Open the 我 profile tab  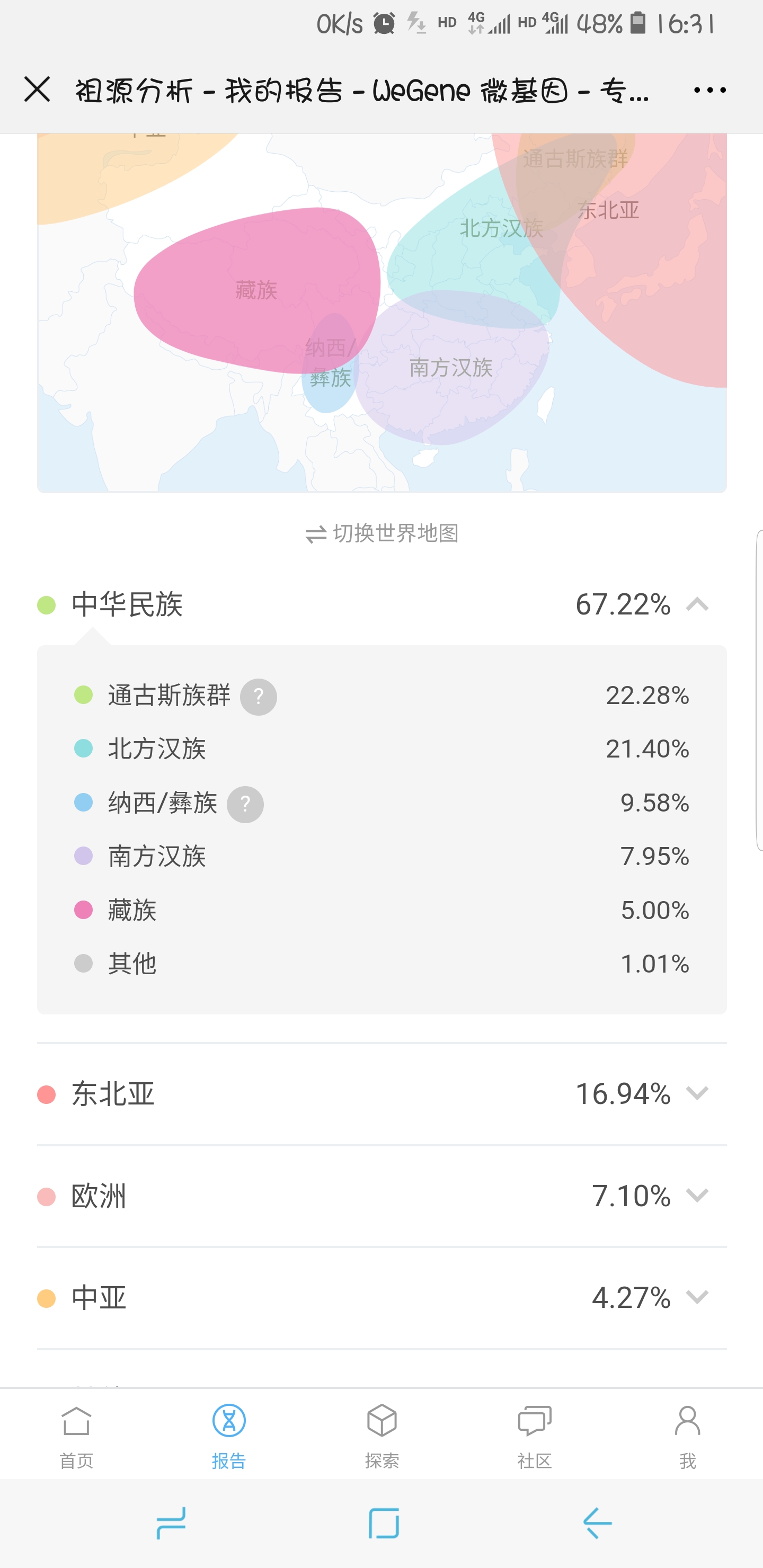tap(687, 1436)
